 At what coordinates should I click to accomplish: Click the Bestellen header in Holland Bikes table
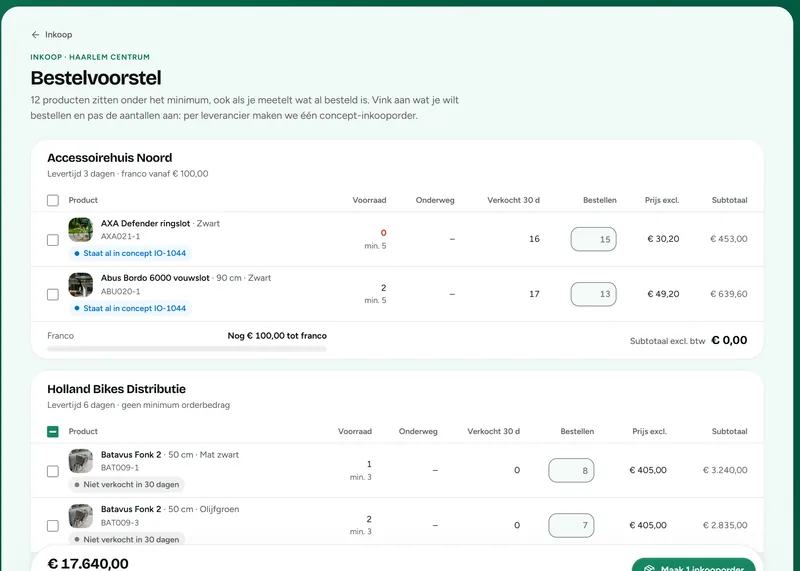tap(577, 431)
